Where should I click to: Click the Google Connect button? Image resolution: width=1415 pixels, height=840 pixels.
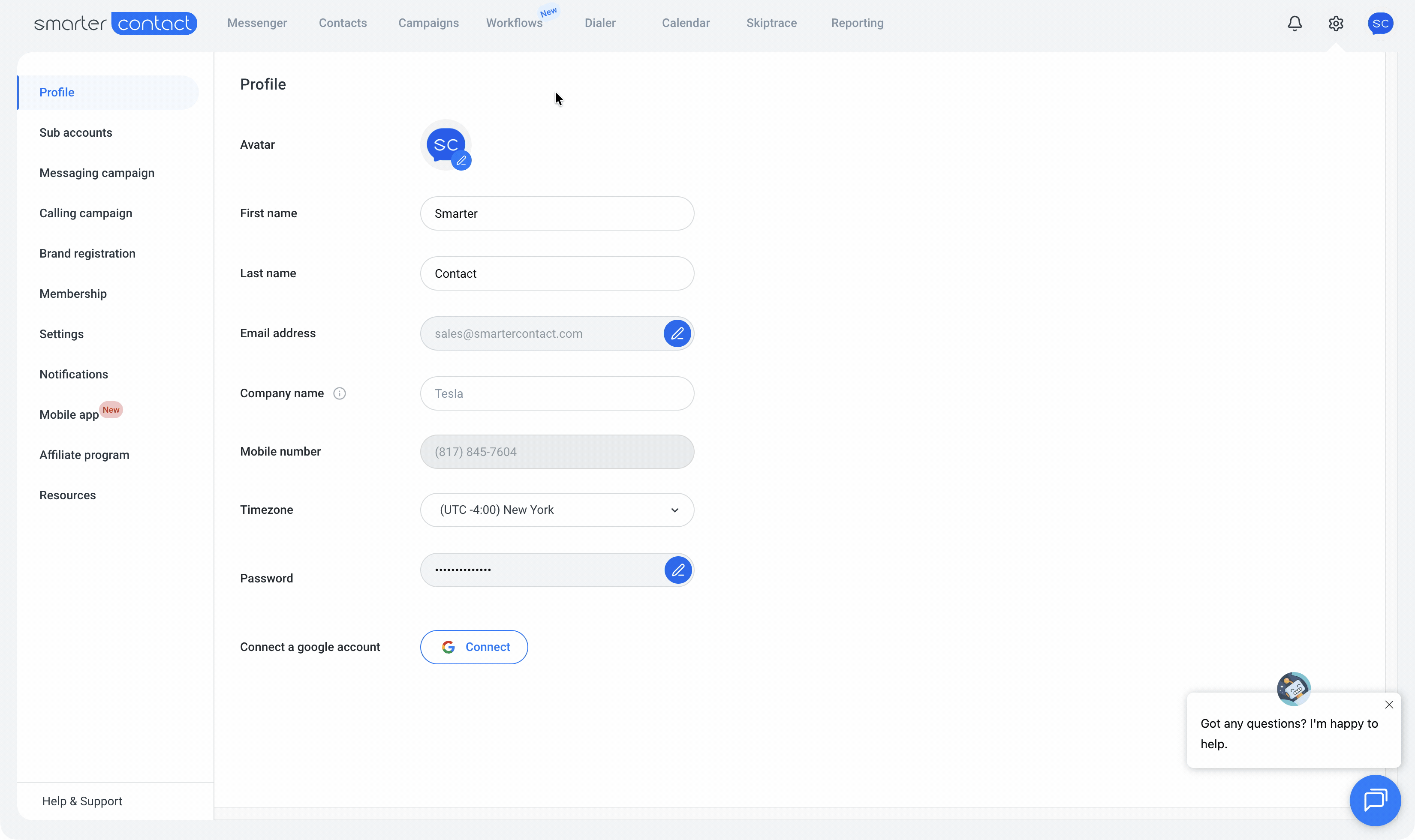coord(474,647)
